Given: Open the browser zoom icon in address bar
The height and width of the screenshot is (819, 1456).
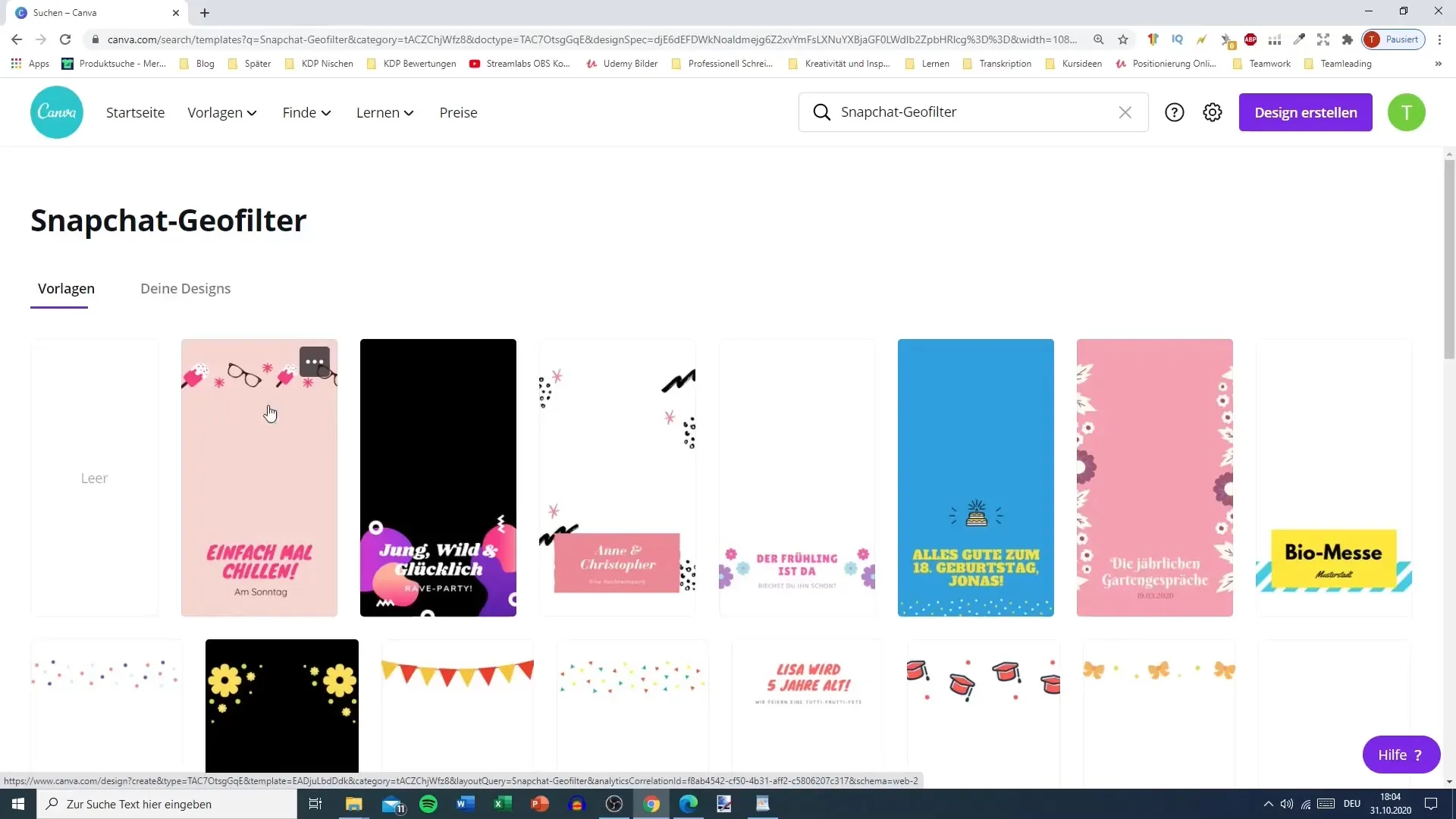Looking at the screenshot, I should pos(1099,39).
